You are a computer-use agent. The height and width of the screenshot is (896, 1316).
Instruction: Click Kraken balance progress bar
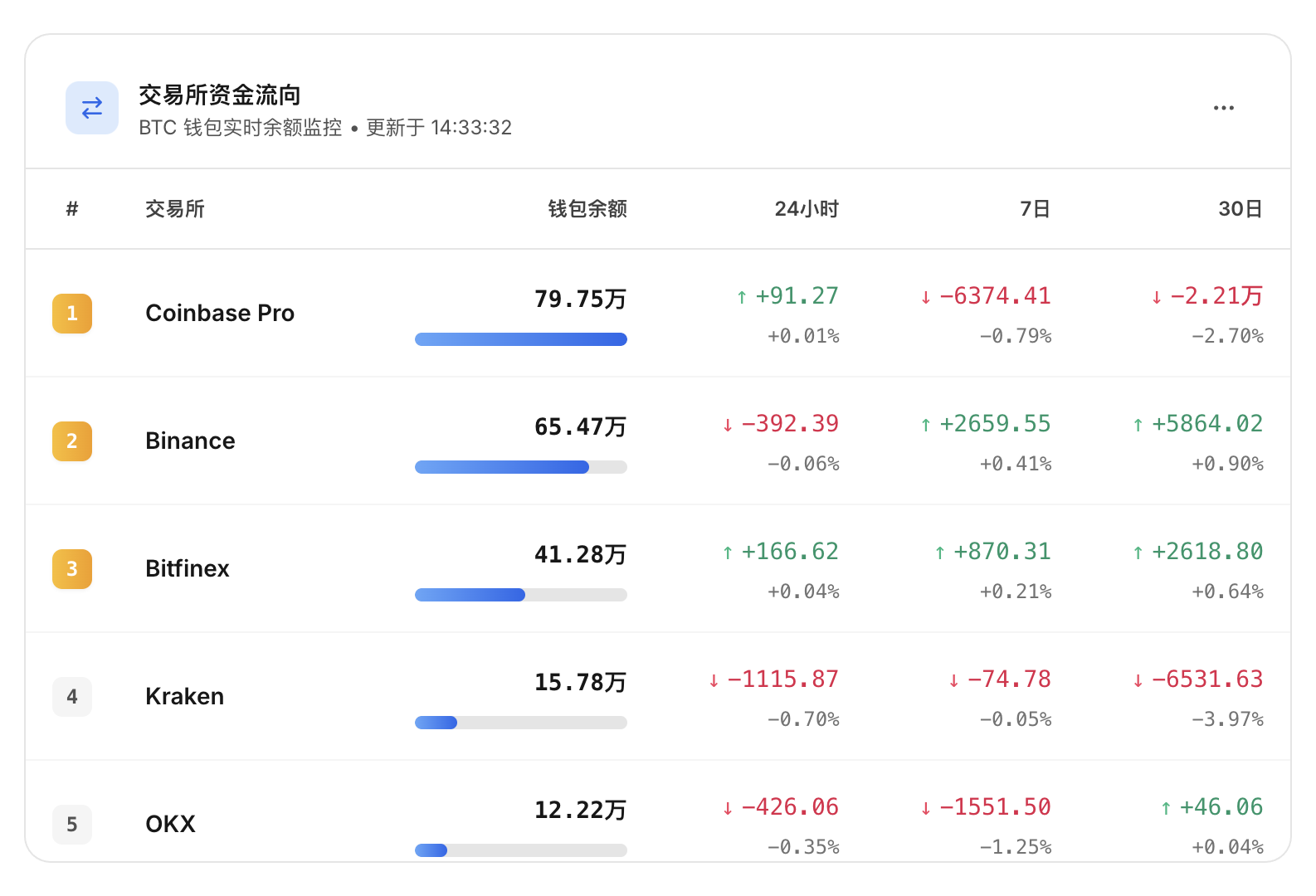tap(521, 723)
